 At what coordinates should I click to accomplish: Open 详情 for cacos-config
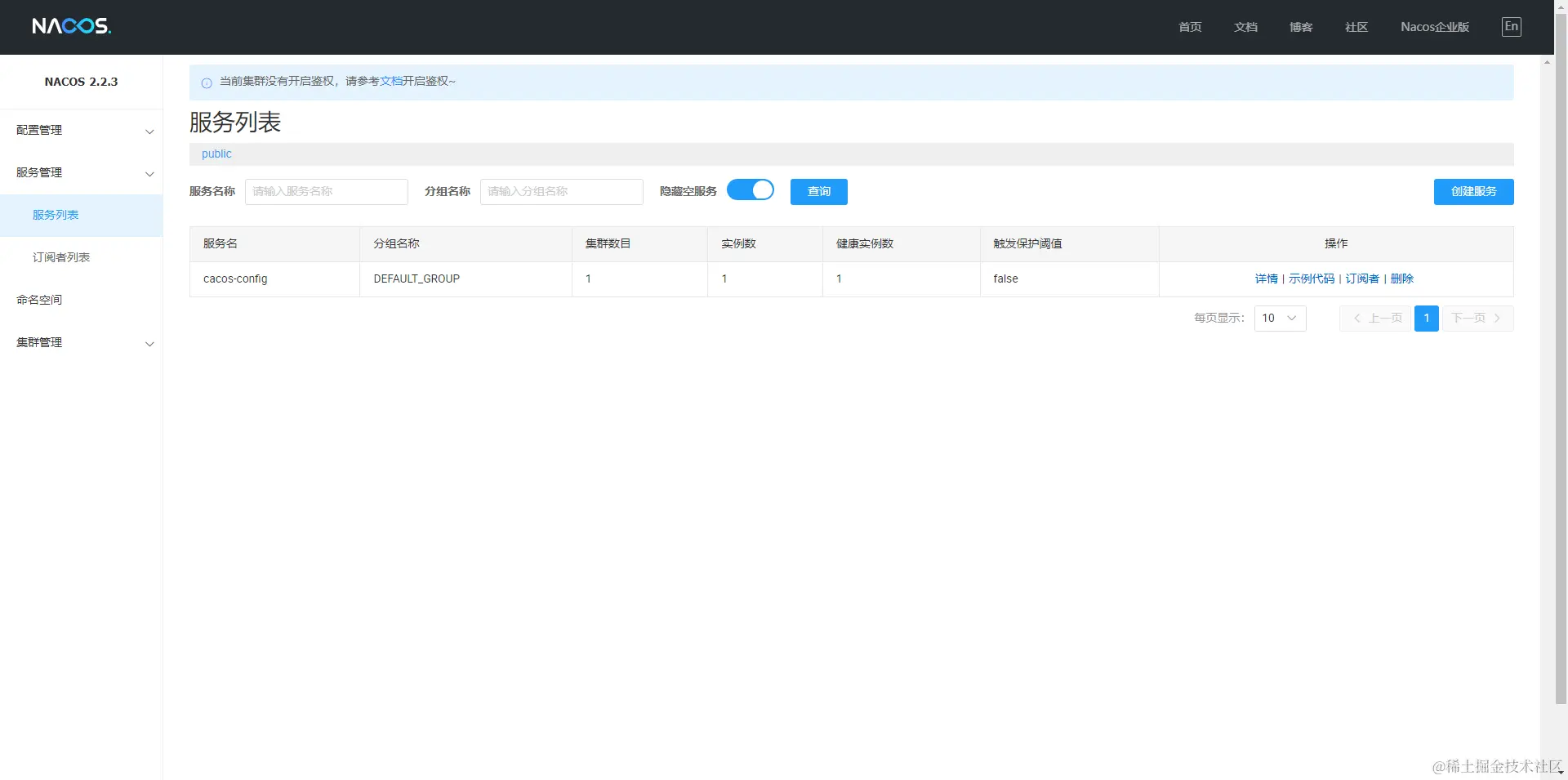tap(1266, 279)
